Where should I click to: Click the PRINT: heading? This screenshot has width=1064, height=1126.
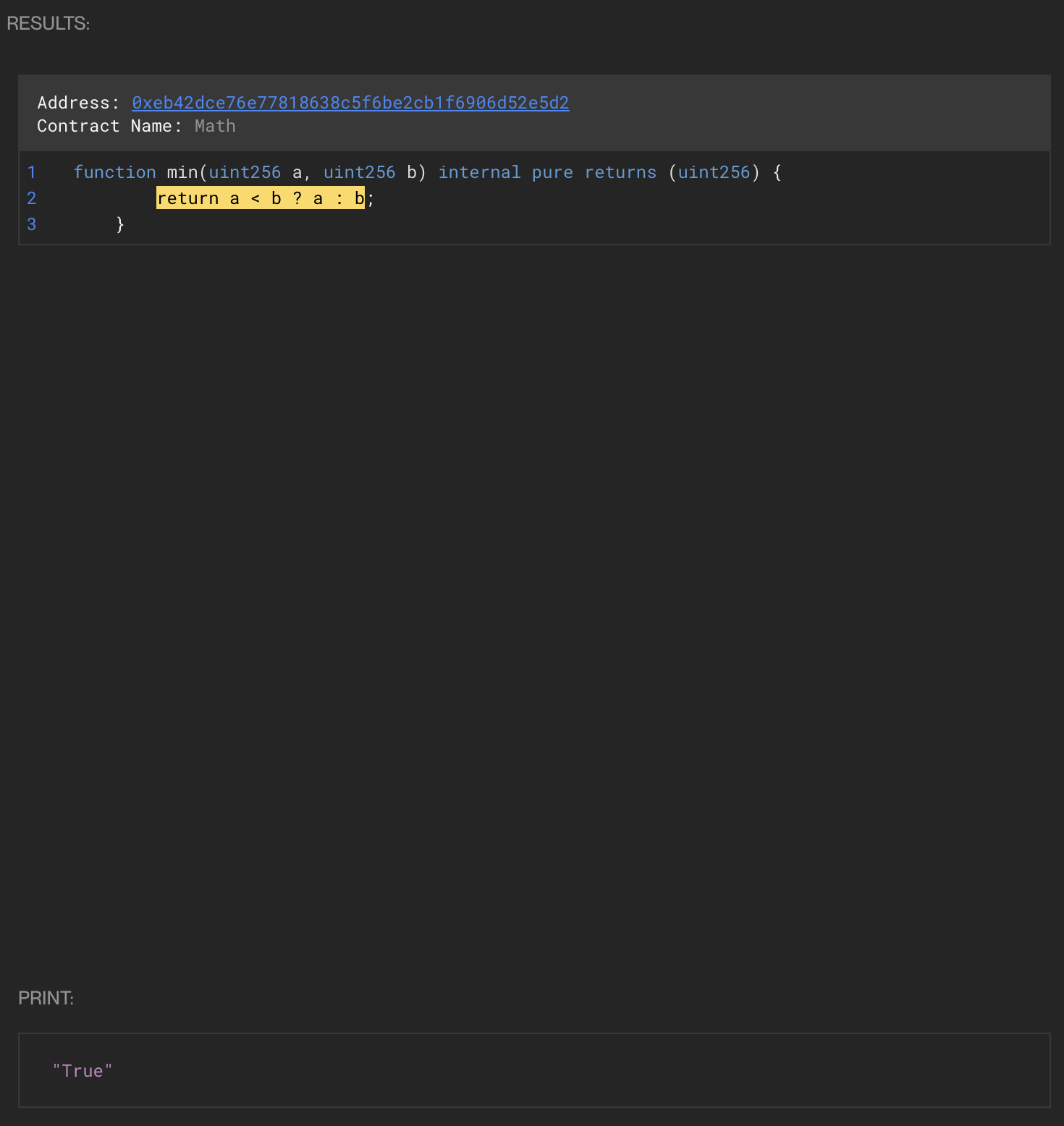(46, 998)
